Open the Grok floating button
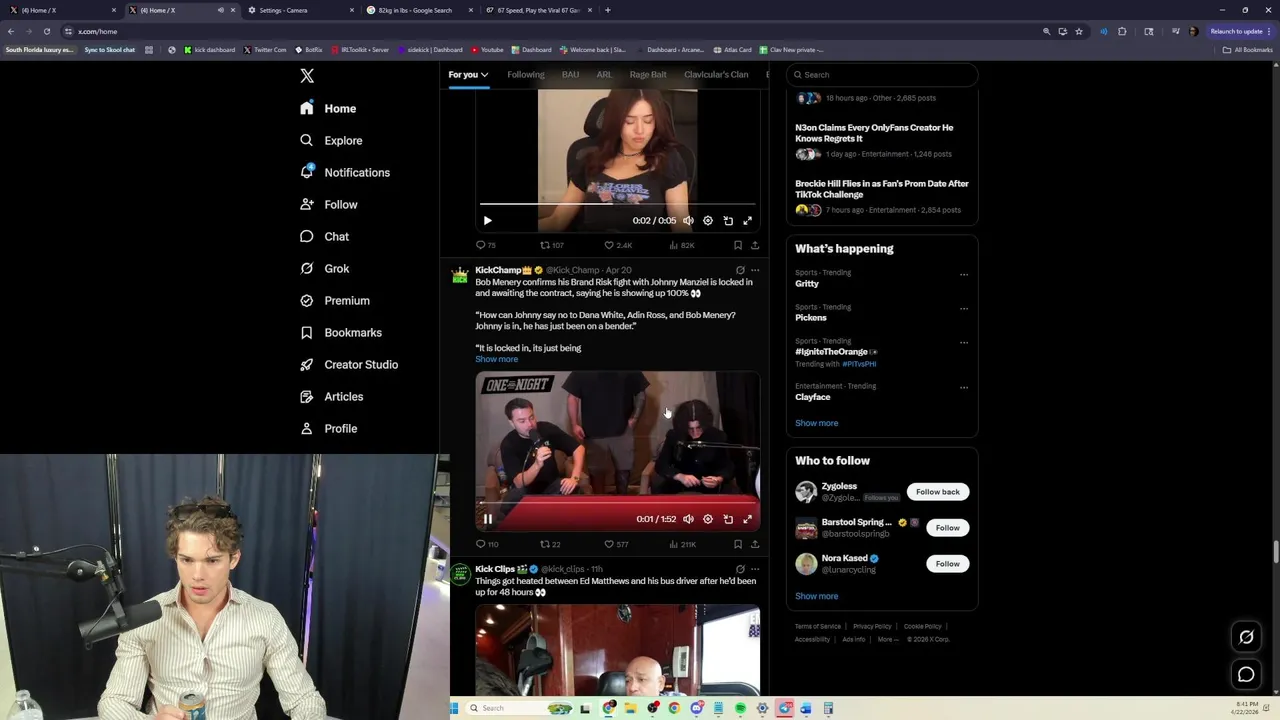This screenshot has width=1280, height=720. point(1246,637)
